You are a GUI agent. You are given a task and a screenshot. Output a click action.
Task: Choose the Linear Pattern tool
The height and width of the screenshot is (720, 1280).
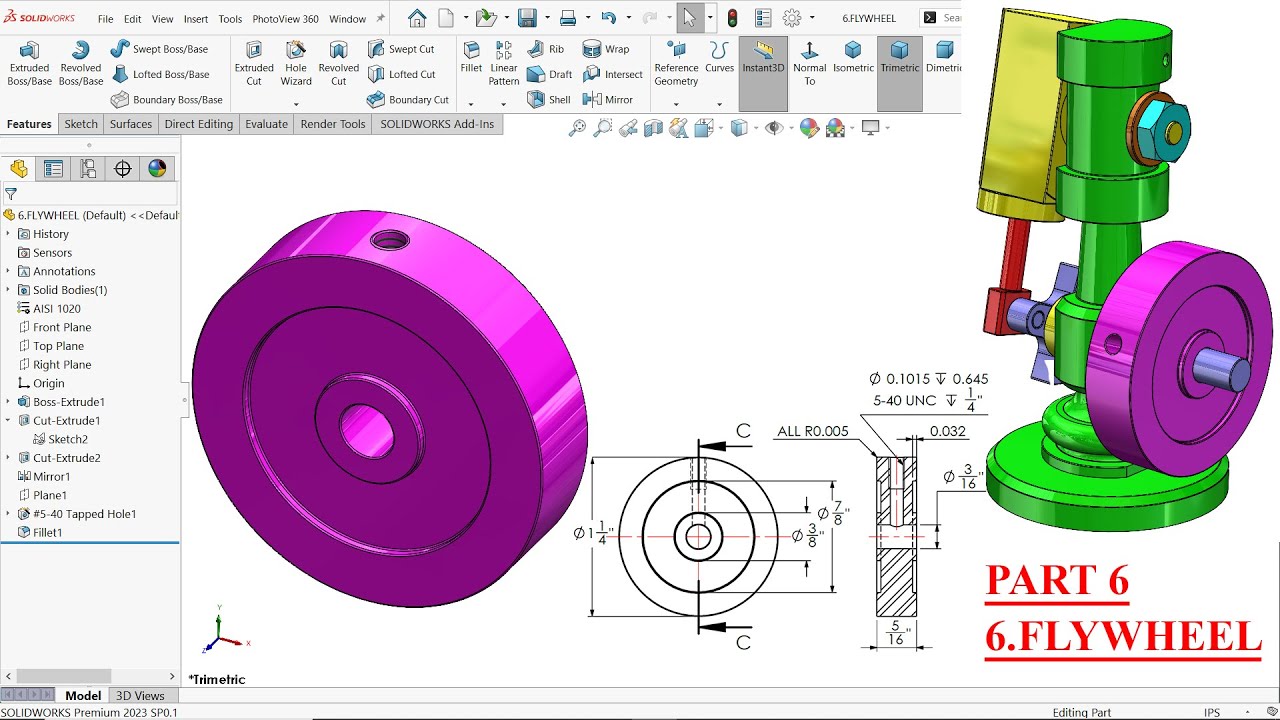(504, 64)
